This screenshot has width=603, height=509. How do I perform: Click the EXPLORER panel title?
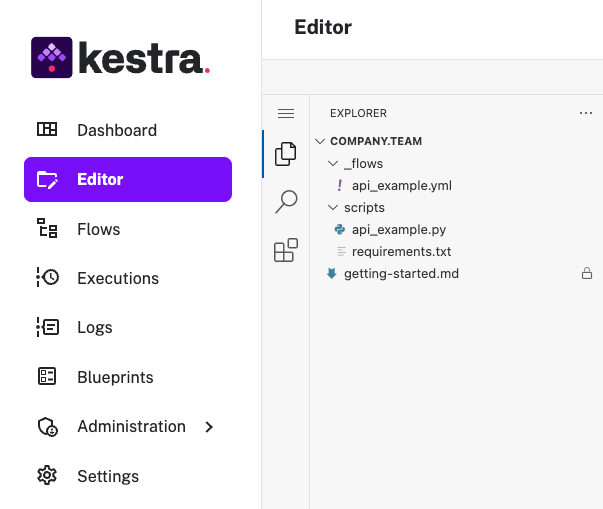tap(358, 113)
